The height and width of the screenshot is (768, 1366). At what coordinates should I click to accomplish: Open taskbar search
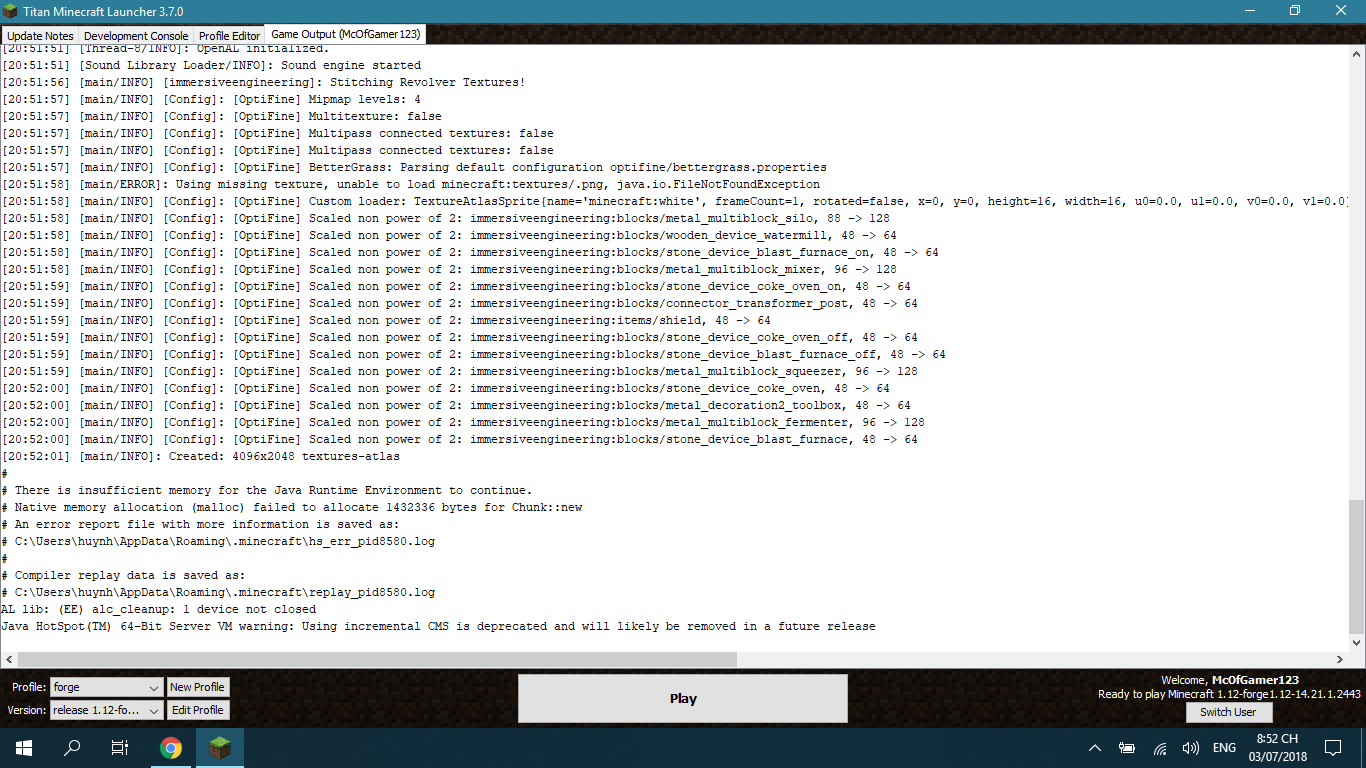click(72, 748)
